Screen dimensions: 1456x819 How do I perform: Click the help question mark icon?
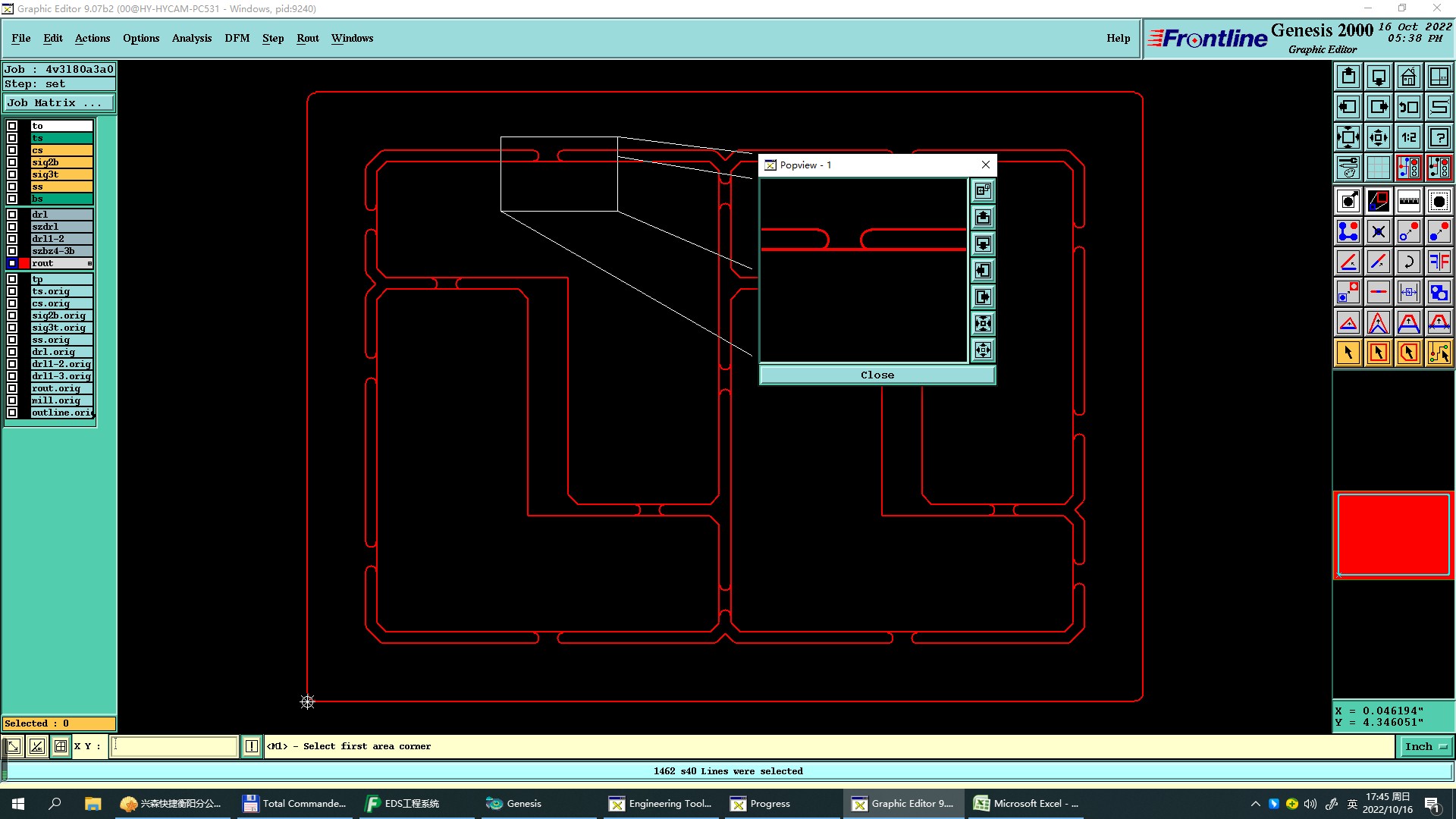[1439, 137]
